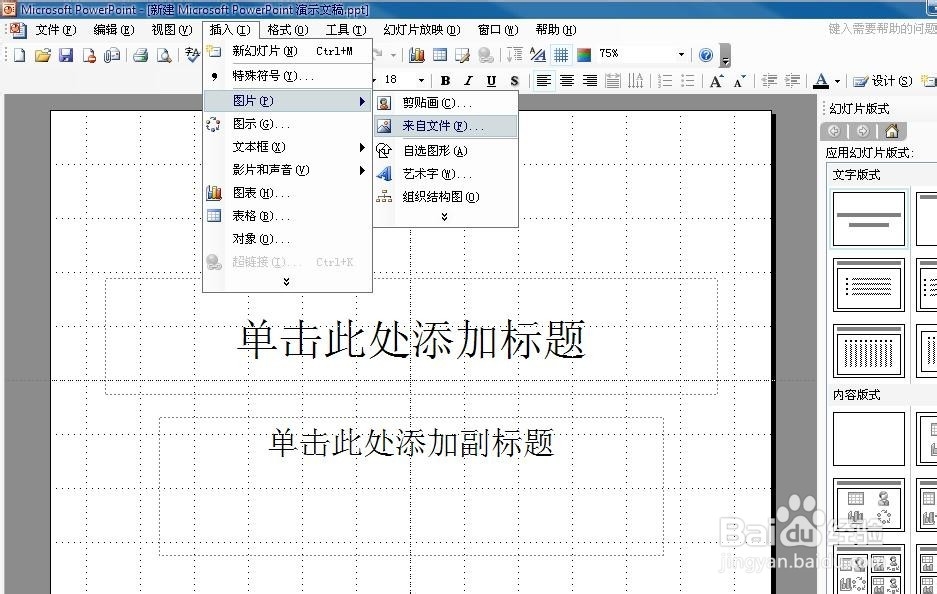The height and width of the screenshot is (594, 937).
Task: Click the Print toolbar icon
Action: click(x=140, y=56)
